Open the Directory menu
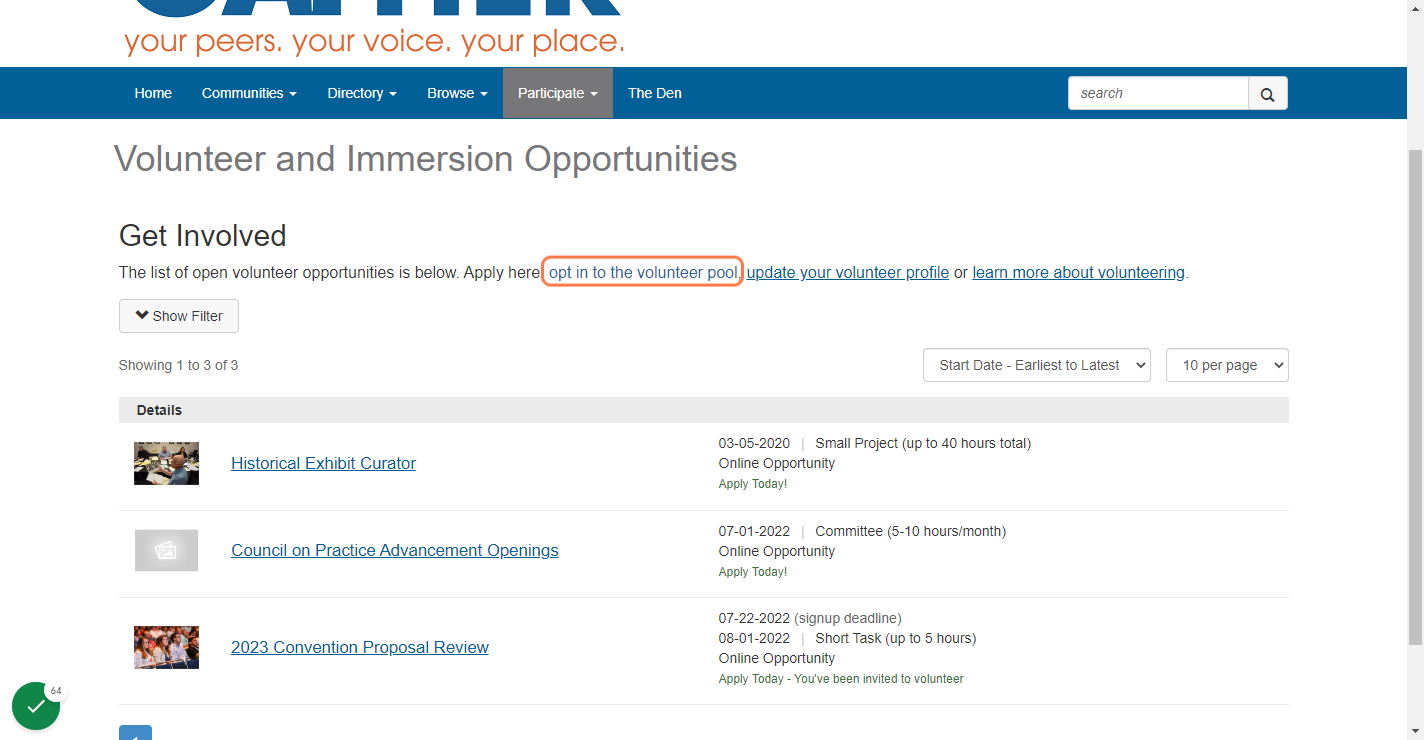This screenshot has height=740, width=1424. [x=362, y=93]
